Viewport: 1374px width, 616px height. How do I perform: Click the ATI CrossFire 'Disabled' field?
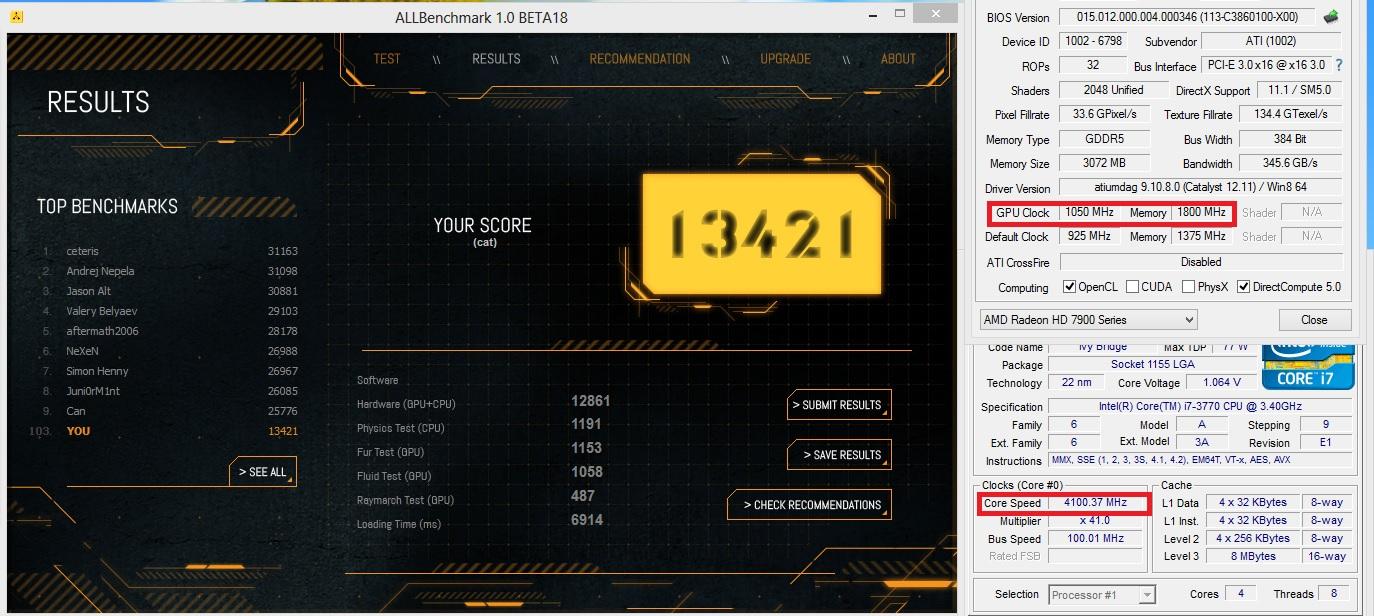coord(1201,262)
